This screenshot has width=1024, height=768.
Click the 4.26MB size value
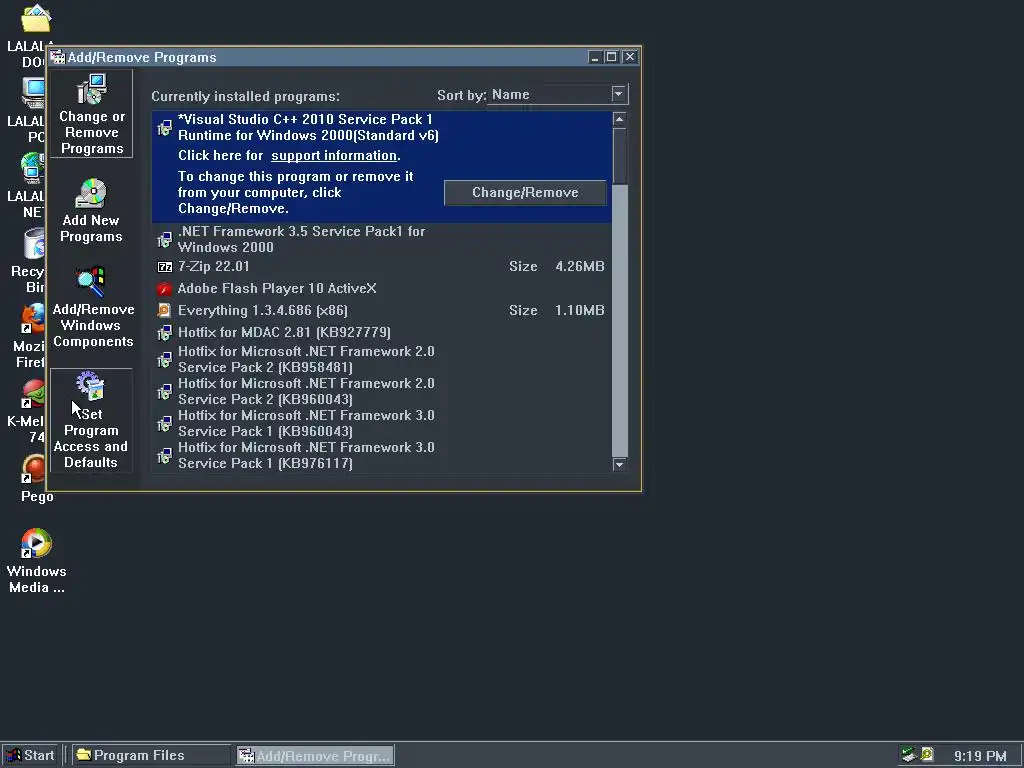579,266
